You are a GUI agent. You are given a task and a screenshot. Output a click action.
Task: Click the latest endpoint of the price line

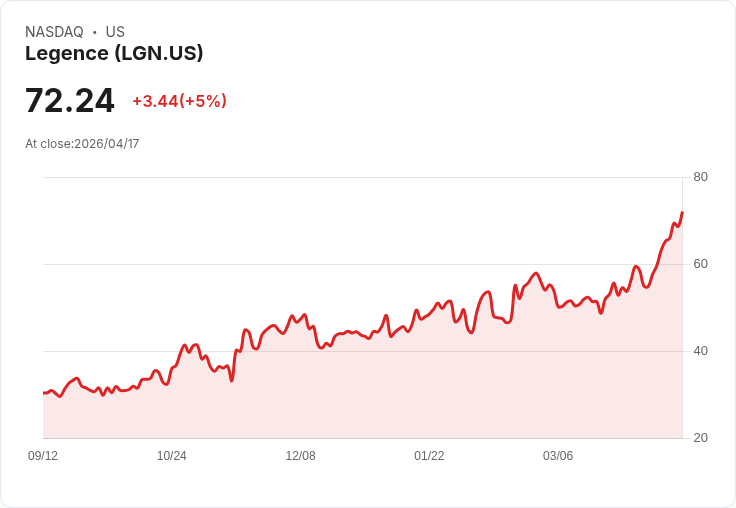coord(682,212)
